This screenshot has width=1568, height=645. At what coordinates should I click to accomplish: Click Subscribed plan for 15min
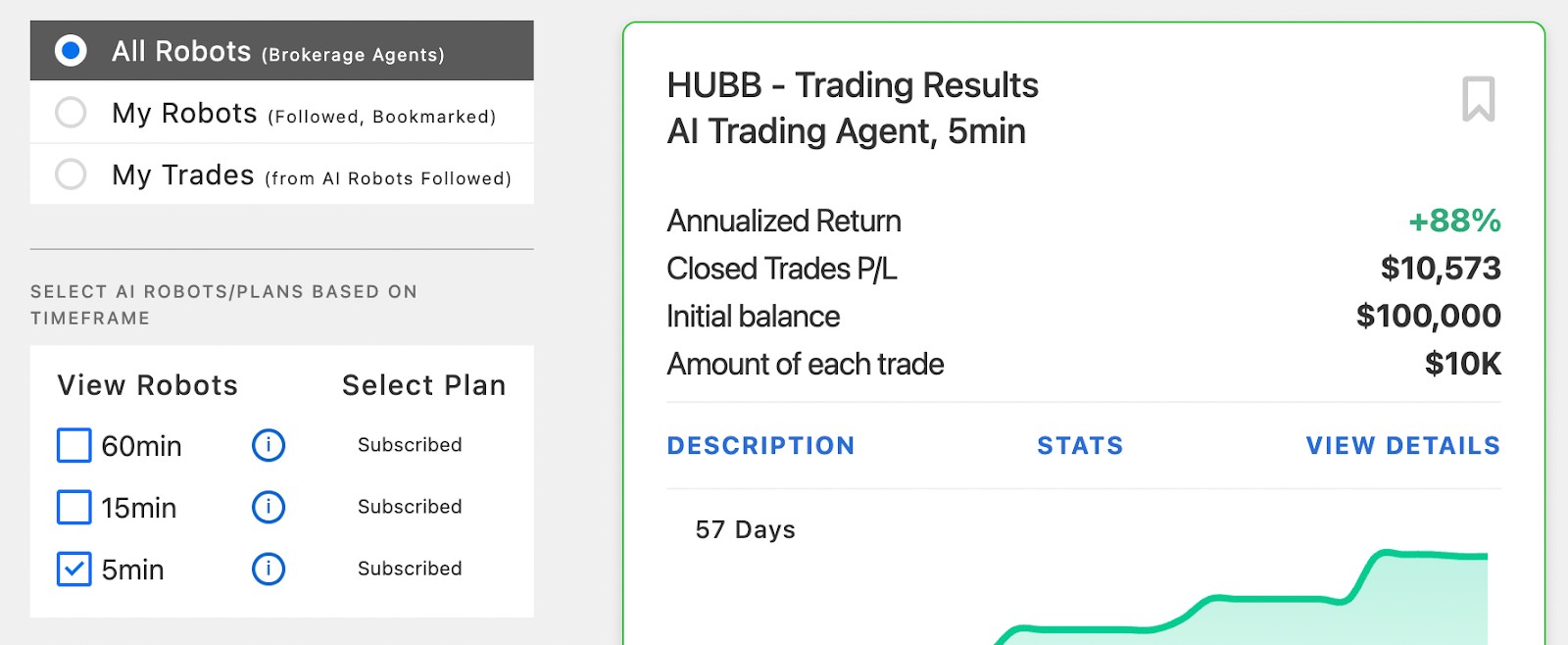click(410, 507)
